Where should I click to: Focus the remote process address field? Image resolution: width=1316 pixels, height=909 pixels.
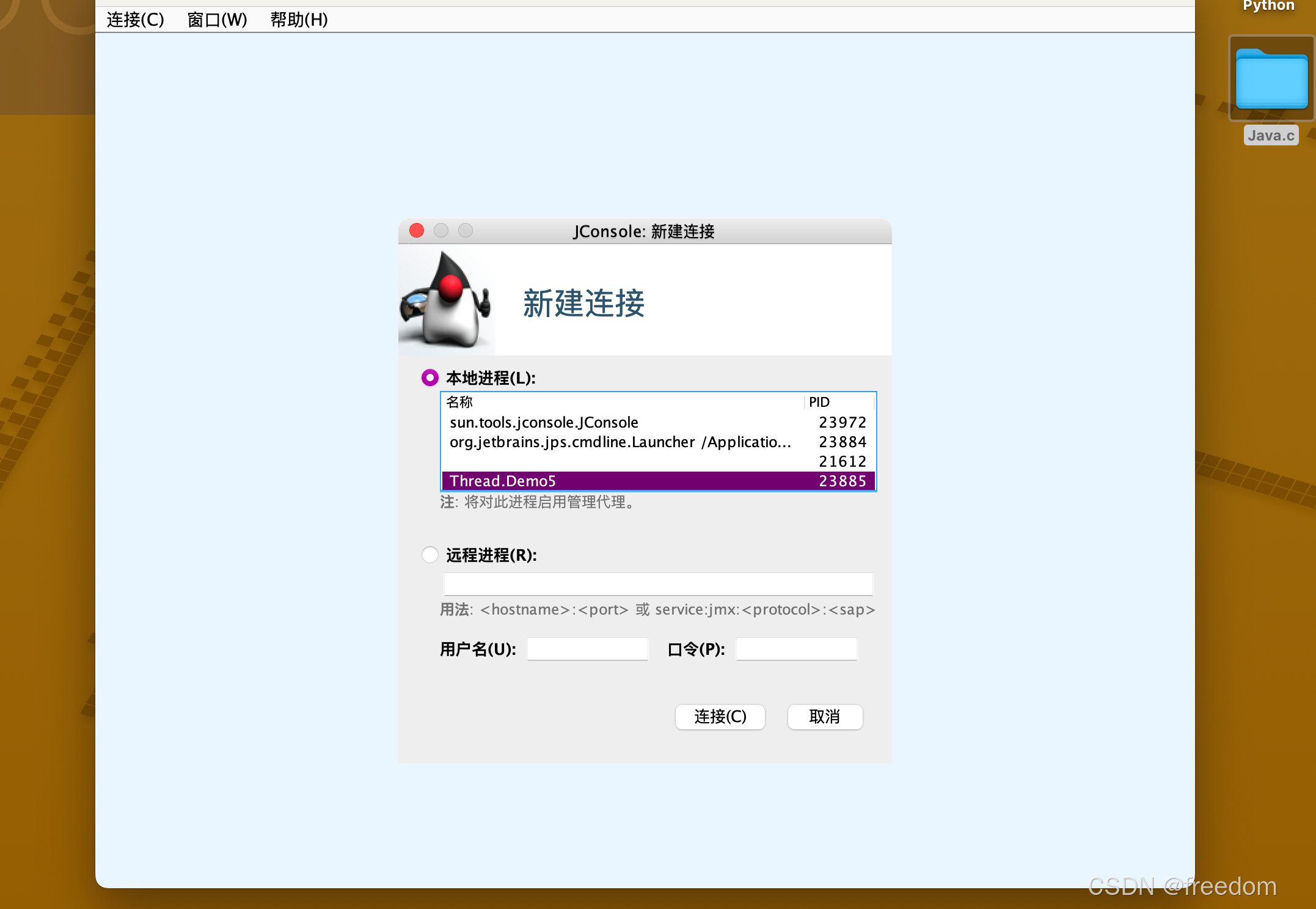(658, 584)
